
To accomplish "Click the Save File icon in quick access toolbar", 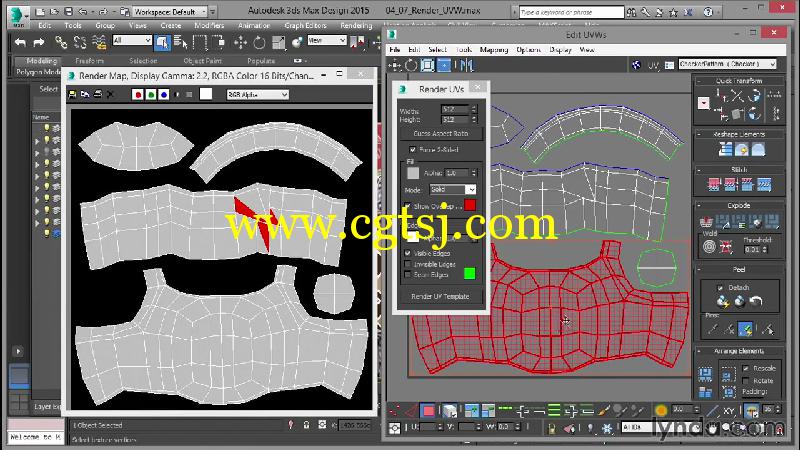I will click(x=68, y=11).
